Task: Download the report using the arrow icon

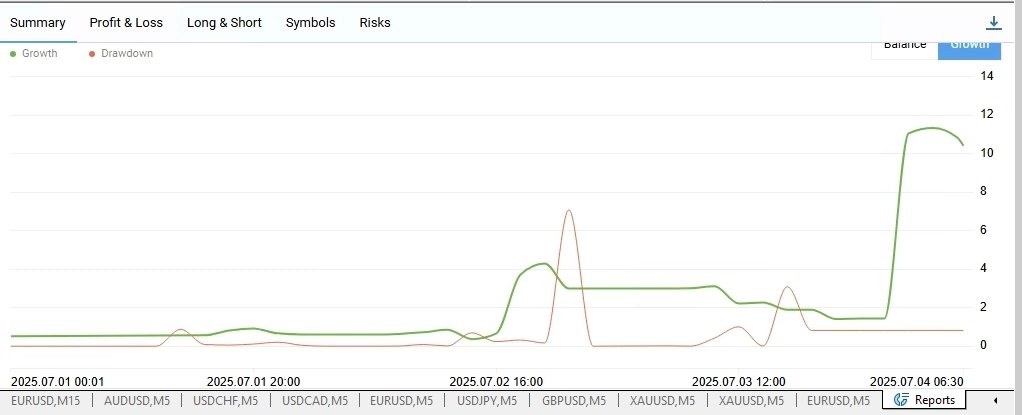Action: (x=993, y=23)
